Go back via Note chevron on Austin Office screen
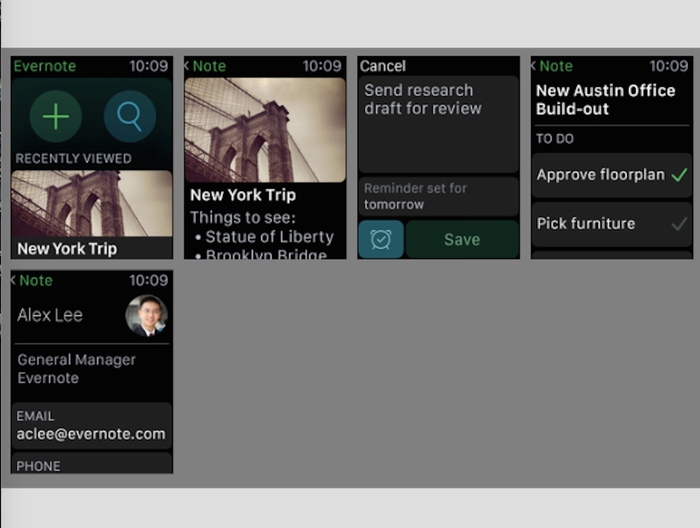The height and width of the screenshot is (528, 700). [552, 66]
